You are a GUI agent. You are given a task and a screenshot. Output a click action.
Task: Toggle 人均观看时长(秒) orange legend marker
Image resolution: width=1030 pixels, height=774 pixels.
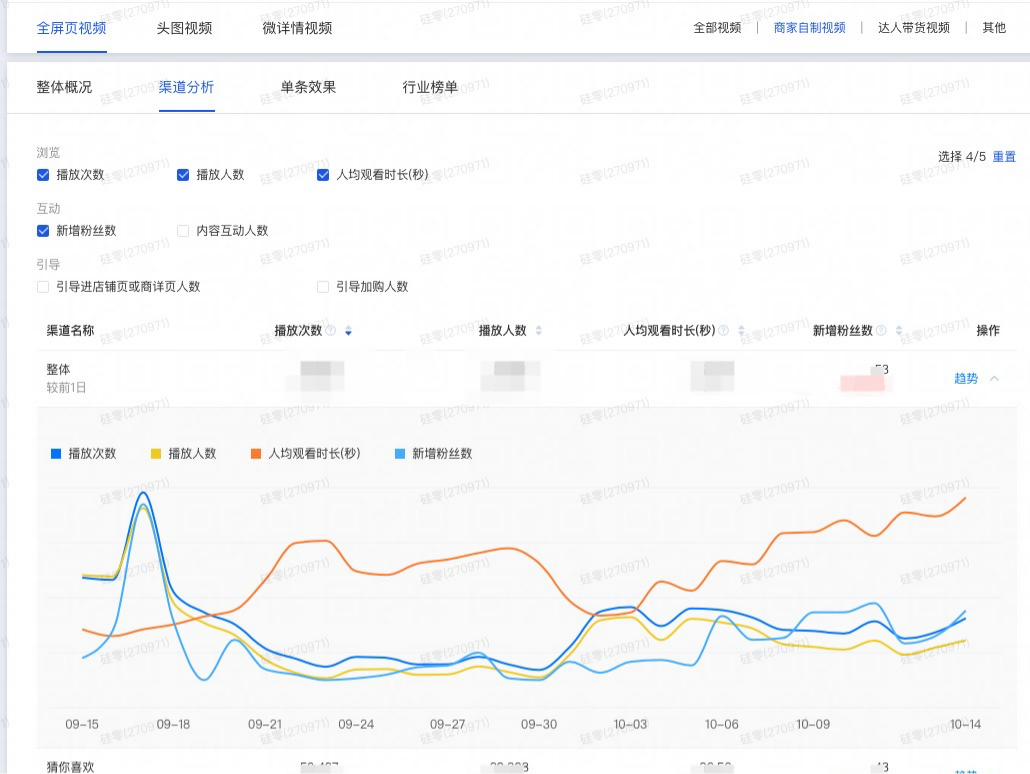coord(257,453)
